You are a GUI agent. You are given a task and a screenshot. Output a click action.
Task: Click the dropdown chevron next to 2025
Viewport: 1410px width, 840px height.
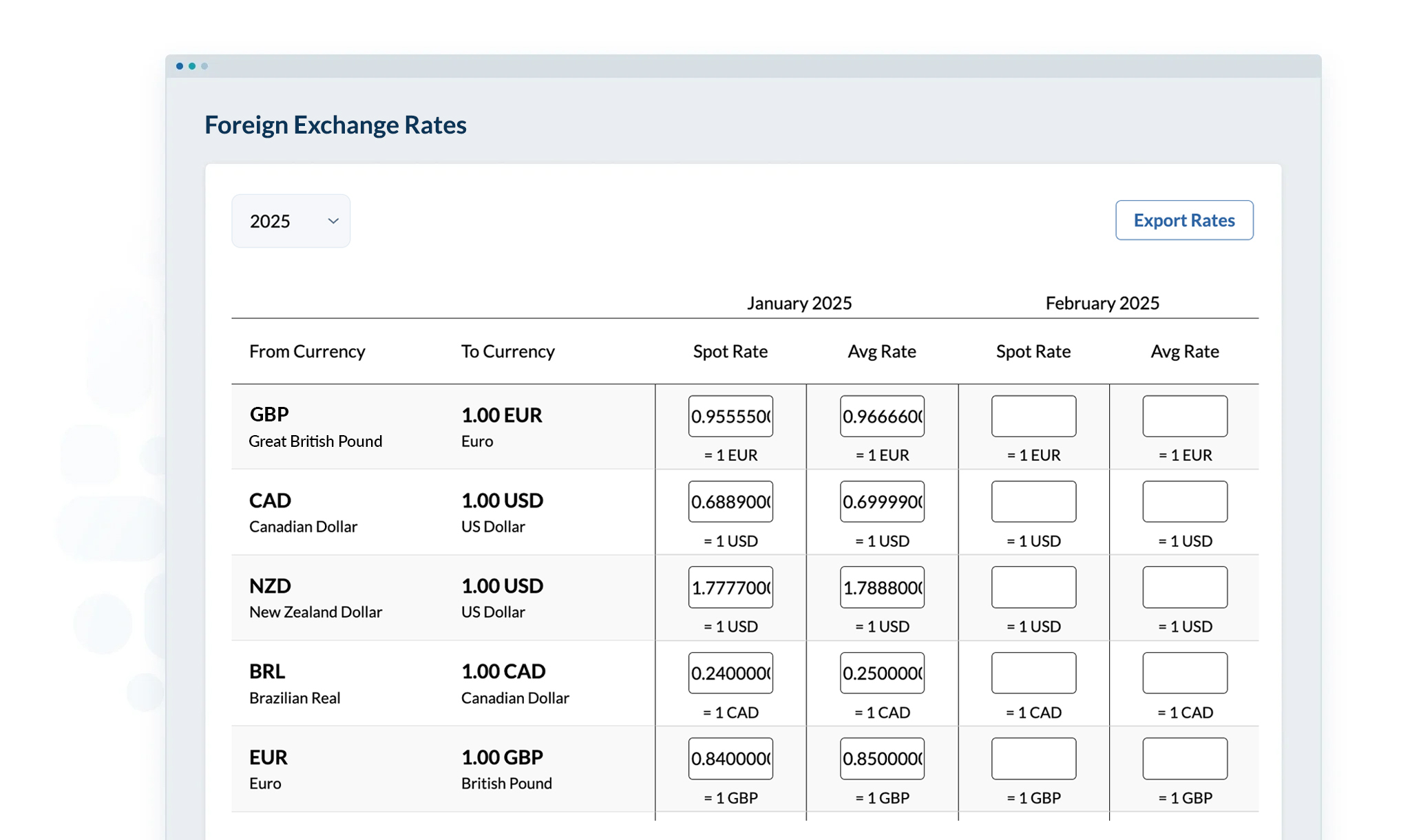333,221
